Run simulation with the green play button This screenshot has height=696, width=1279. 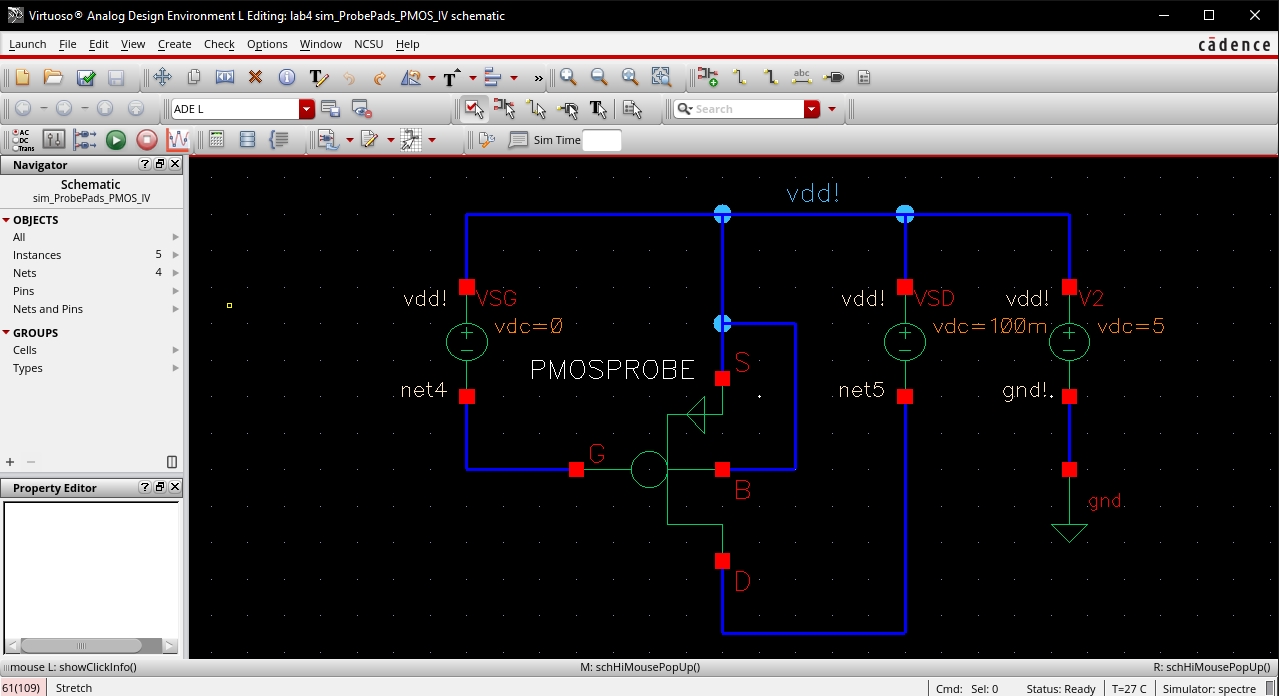click(x=116, y=140)
